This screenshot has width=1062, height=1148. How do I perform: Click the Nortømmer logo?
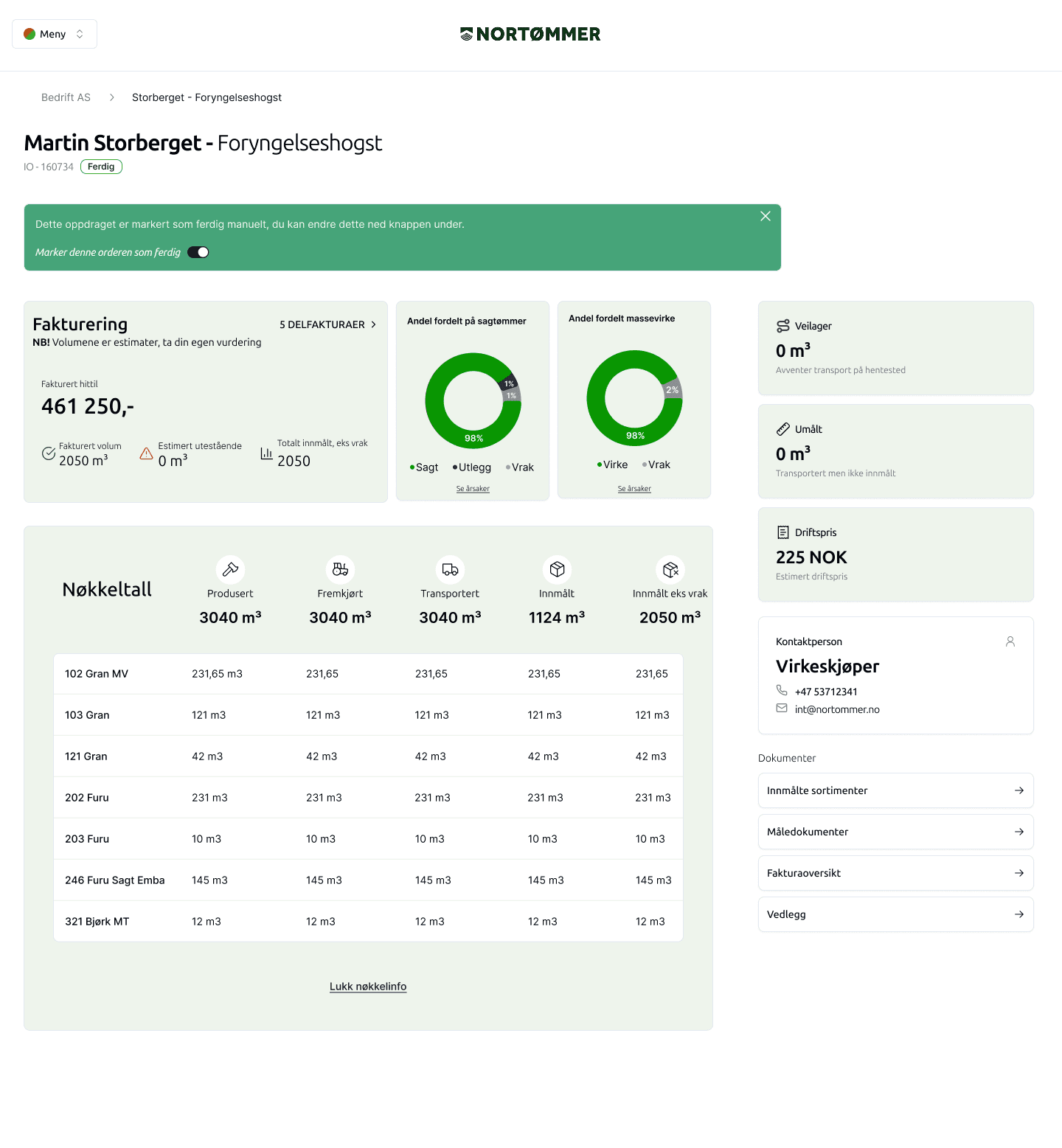tap(530, 33)
